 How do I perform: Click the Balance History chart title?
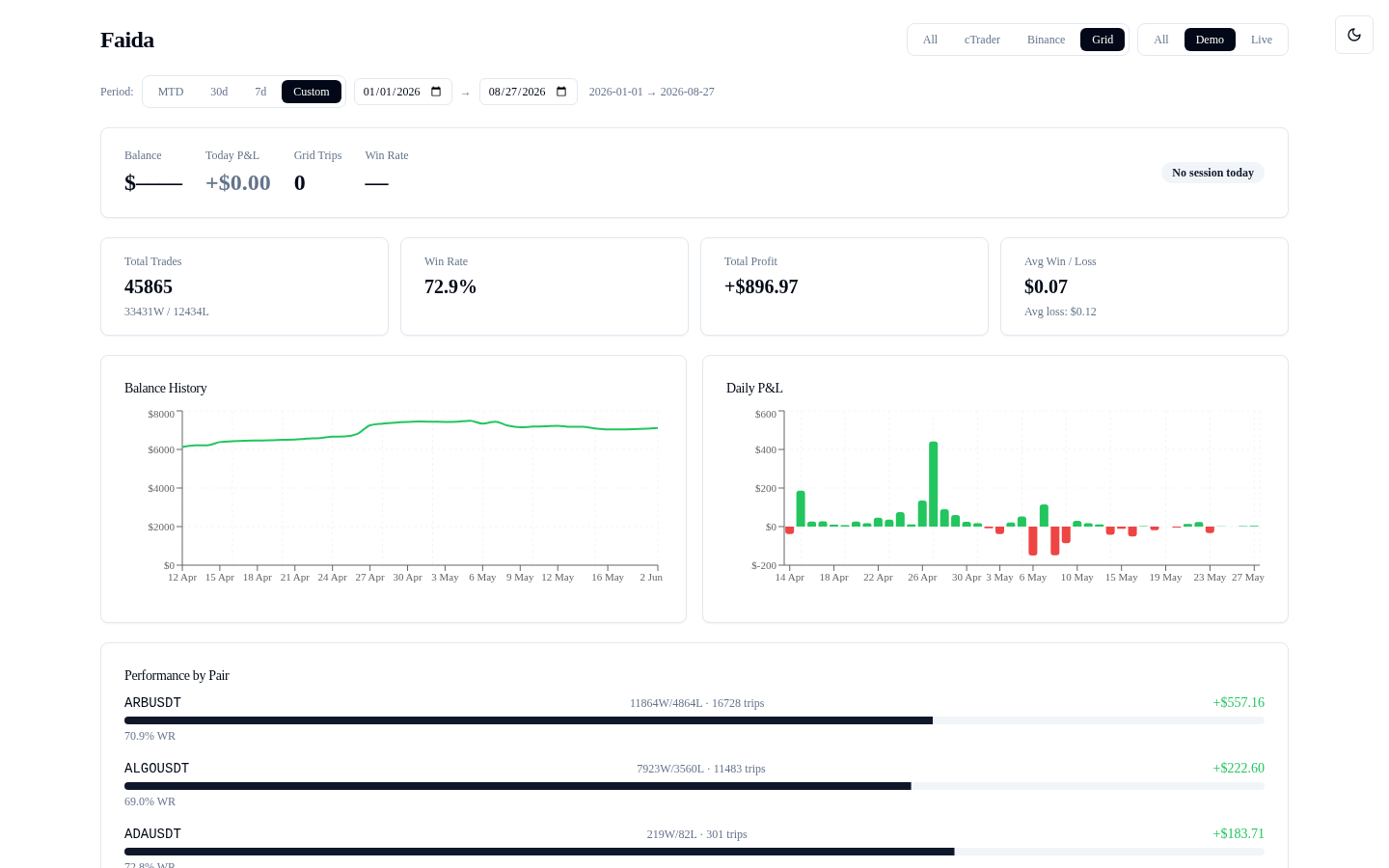click(166, 388)
